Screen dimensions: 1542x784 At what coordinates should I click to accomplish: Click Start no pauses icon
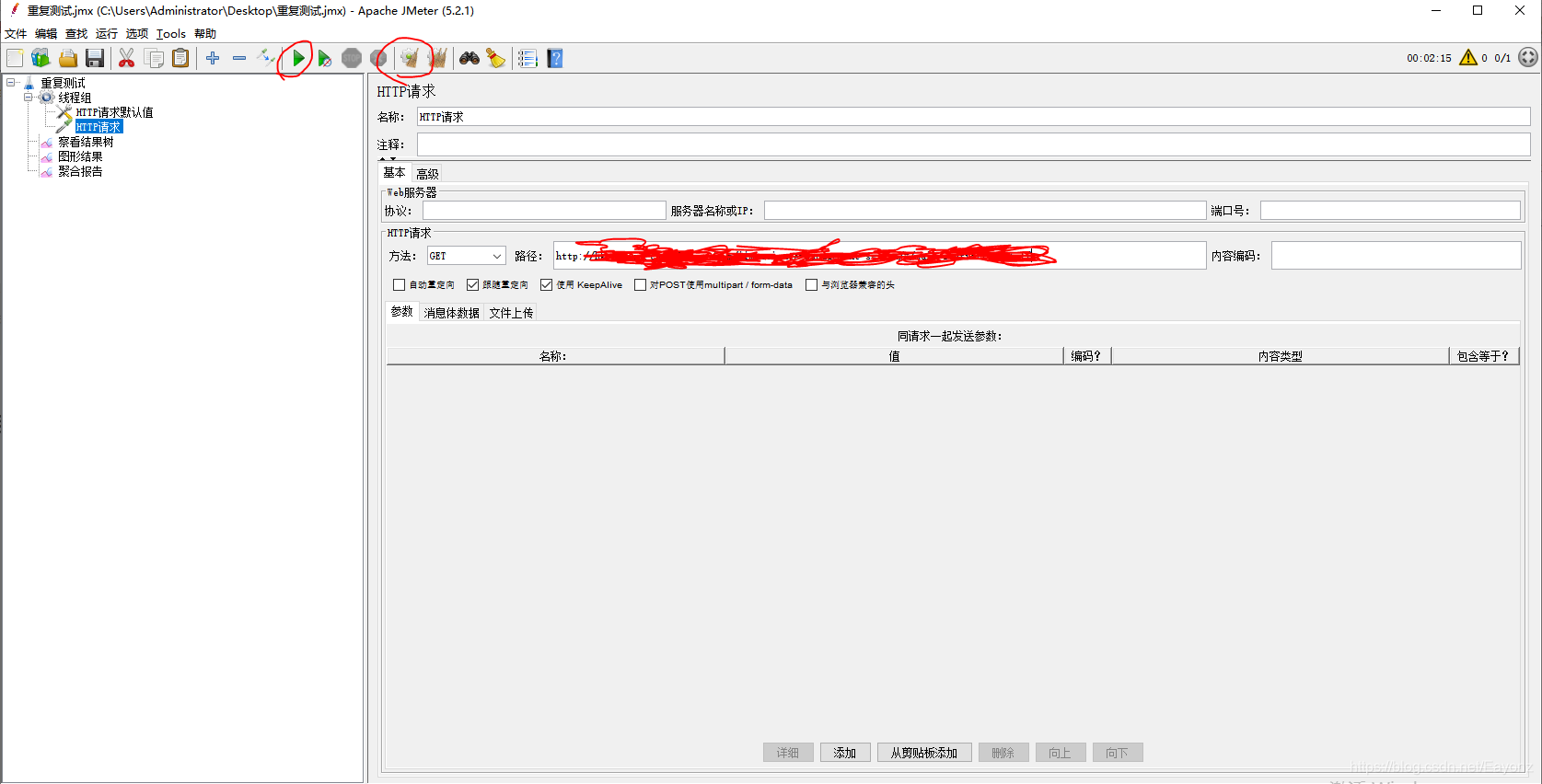[x=325, y=58]
